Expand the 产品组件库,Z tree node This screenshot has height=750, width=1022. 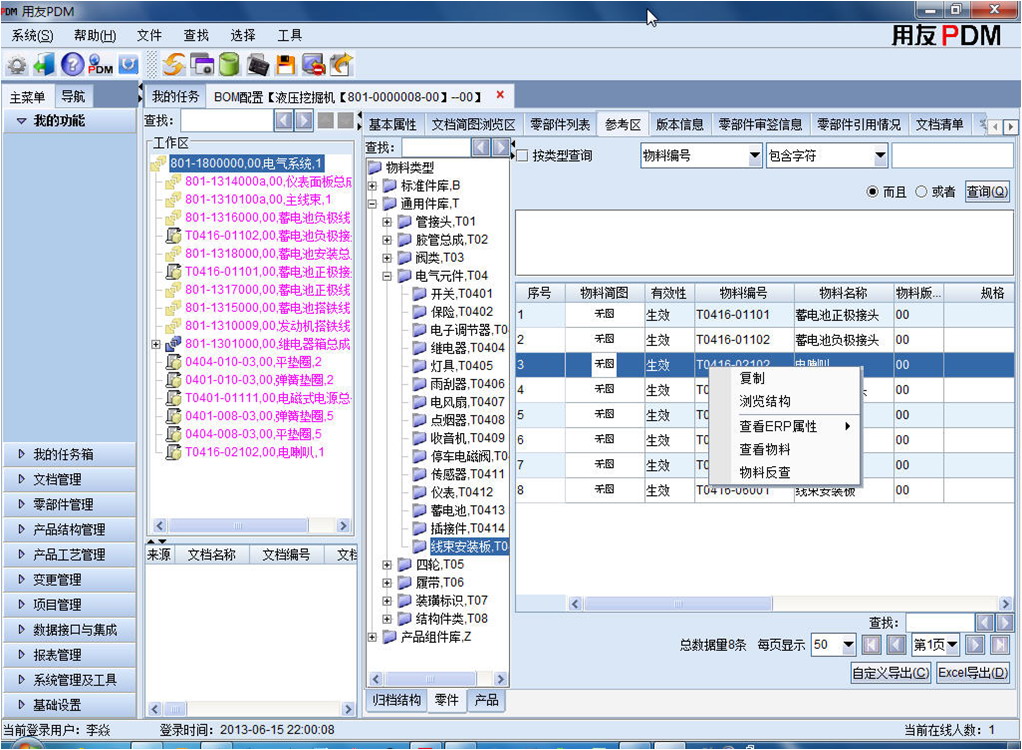[372, 637]
